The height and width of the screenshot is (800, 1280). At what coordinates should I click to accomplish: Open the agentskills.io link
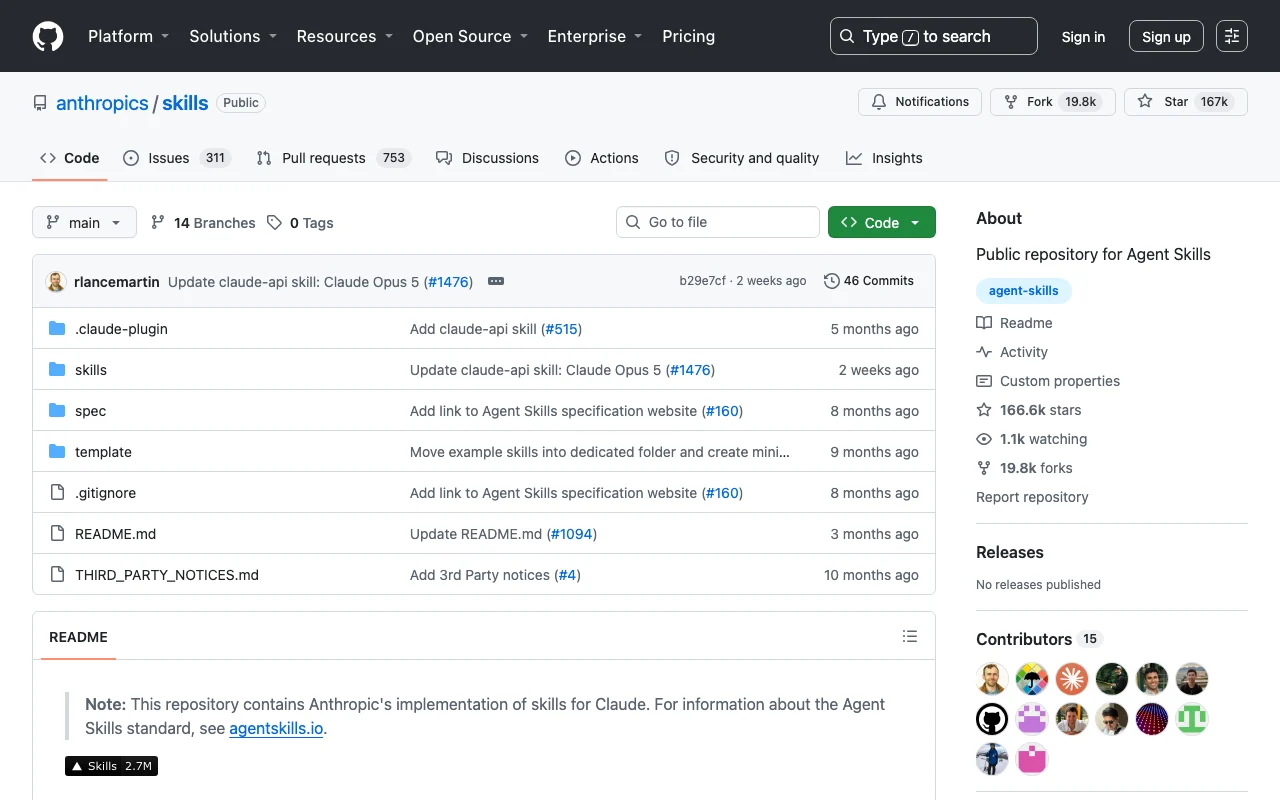(x=276, y=728)
